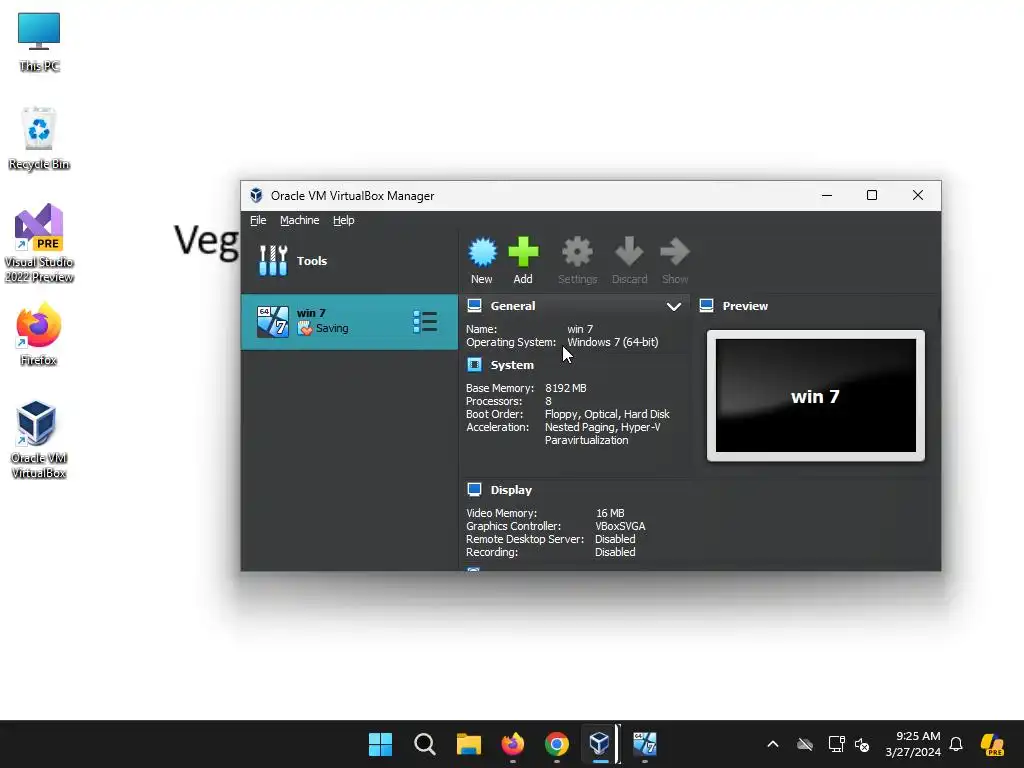Switch to win 7 VM taskbar icon
This screenshot has height=768, width=1024.
point(645,744)
